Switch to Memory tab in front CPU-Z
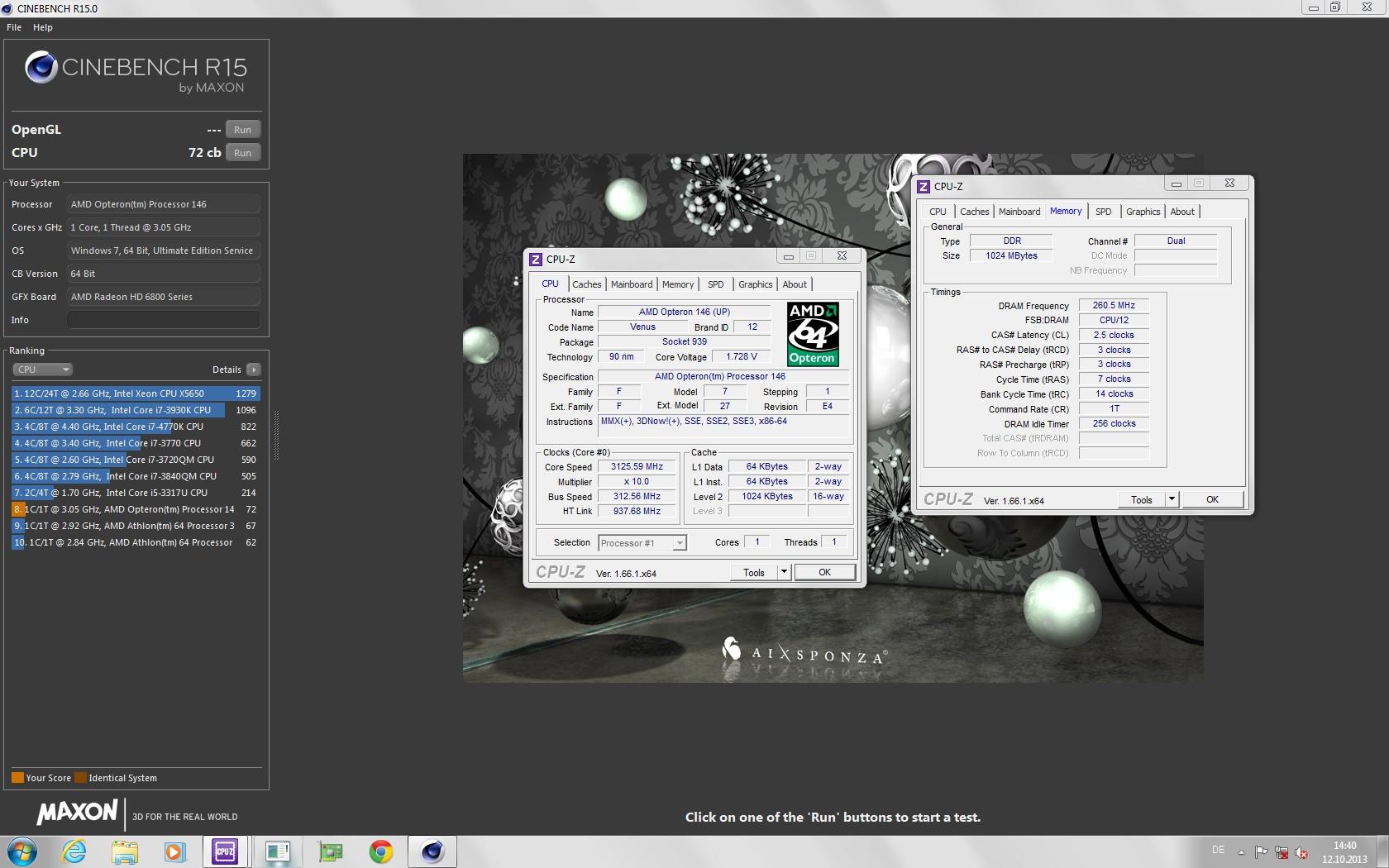Image resolution: width=1389 pixels, height=868 pixels. [x=678, y=284]
